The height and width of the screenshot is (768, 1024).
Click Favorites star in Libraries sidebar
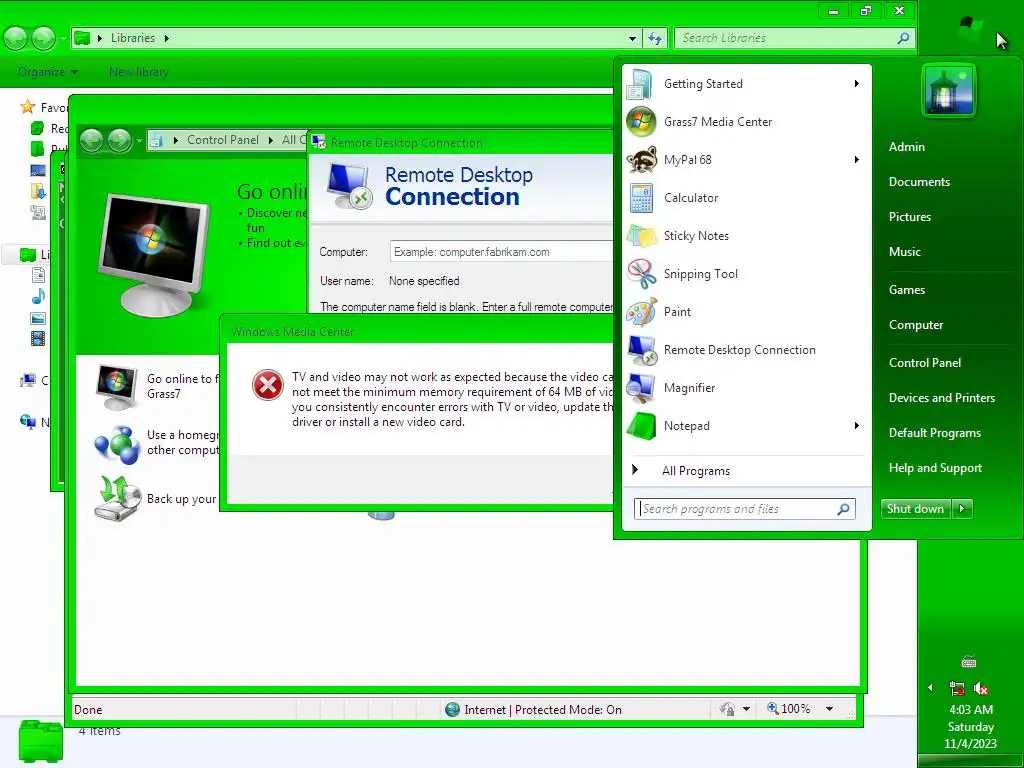coord(27,106)
